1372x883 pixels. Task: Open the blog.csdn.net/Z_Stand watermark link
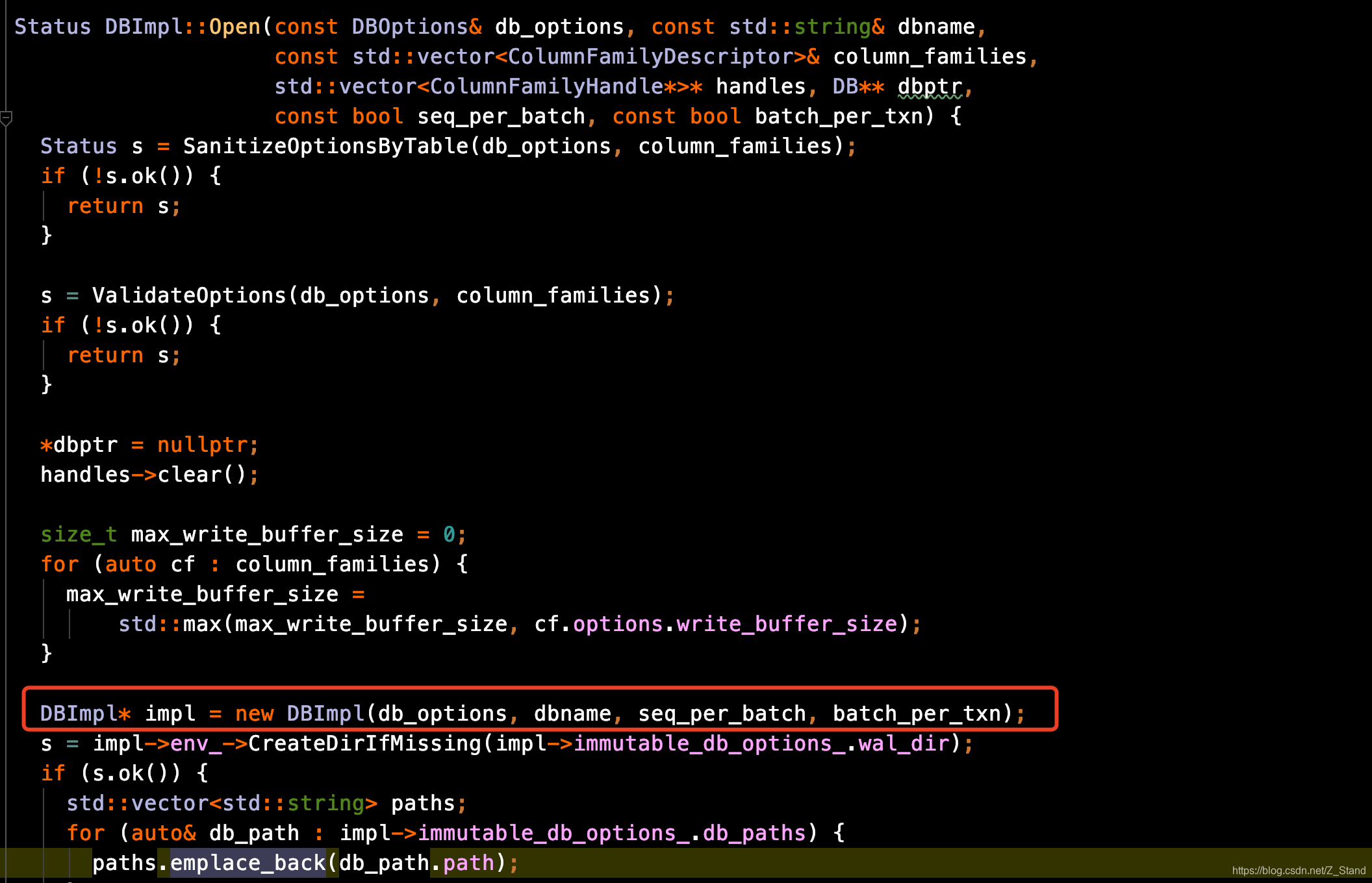[x=1298, y=870]
